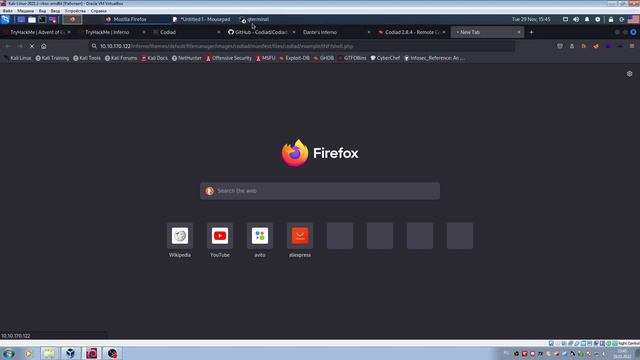Image resolution: width=640 pixels, height=360 pixels.
Task: Open the Firefox hamburger application menu
Action: tap(632, 46)
